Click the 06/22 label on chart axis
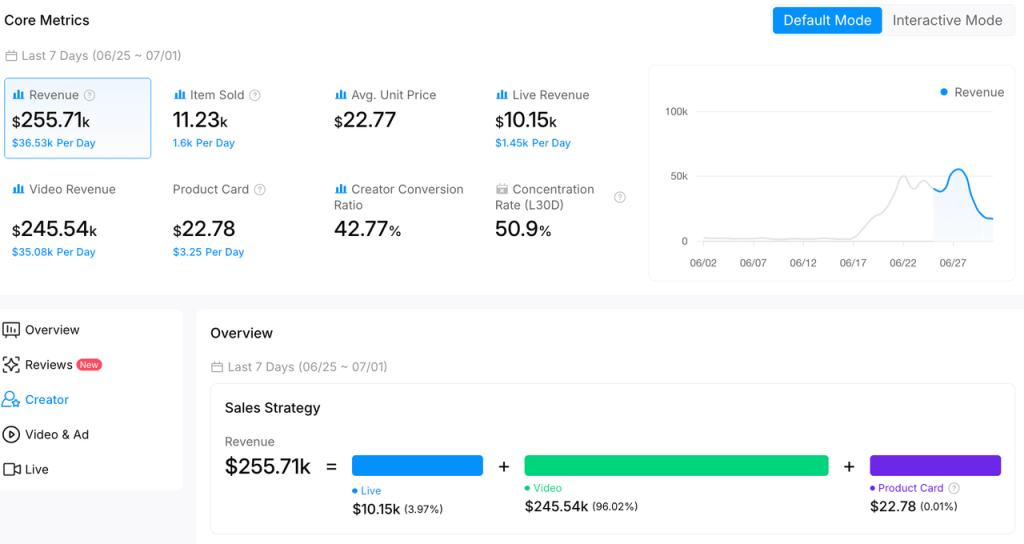 [903, 263]
